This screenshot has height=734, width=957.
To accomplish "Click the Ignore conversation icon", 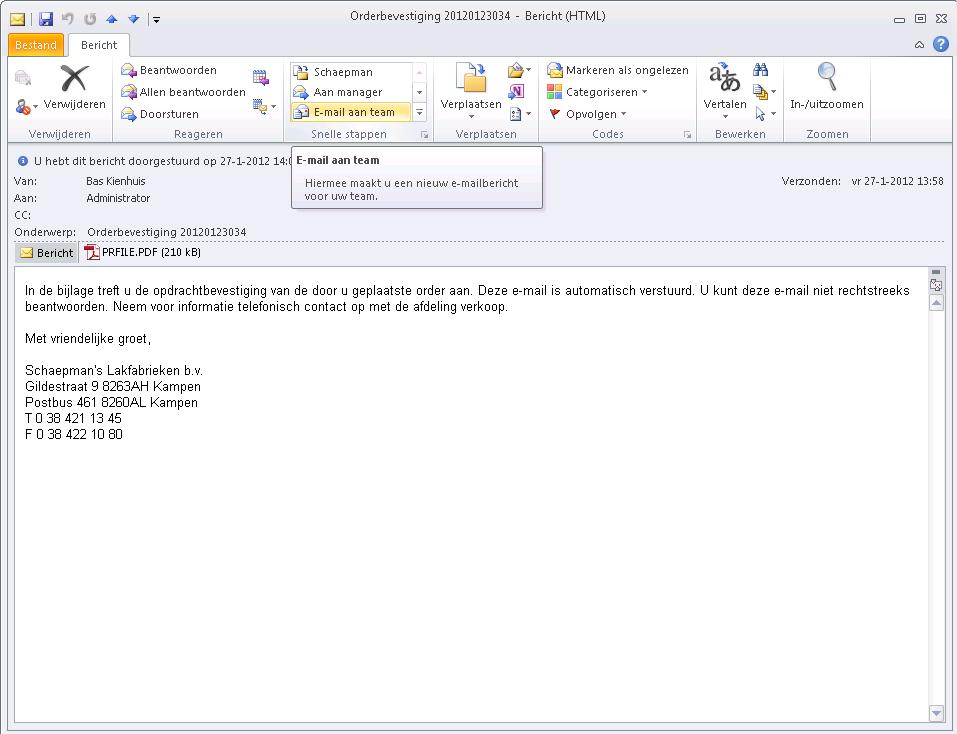I will tap(23, 77).
